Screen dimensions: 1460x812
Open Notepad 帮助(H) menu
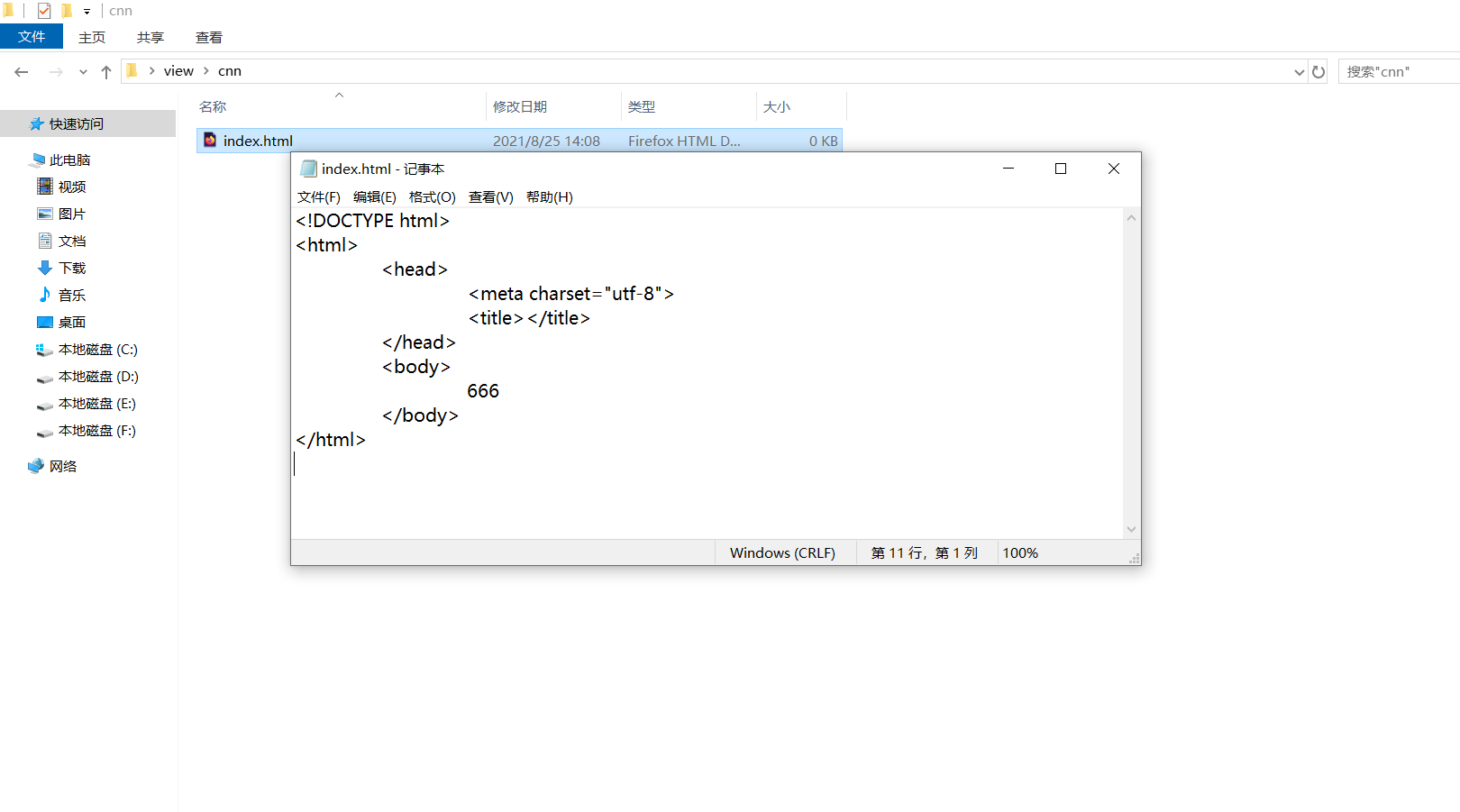(x=550, y=196)
